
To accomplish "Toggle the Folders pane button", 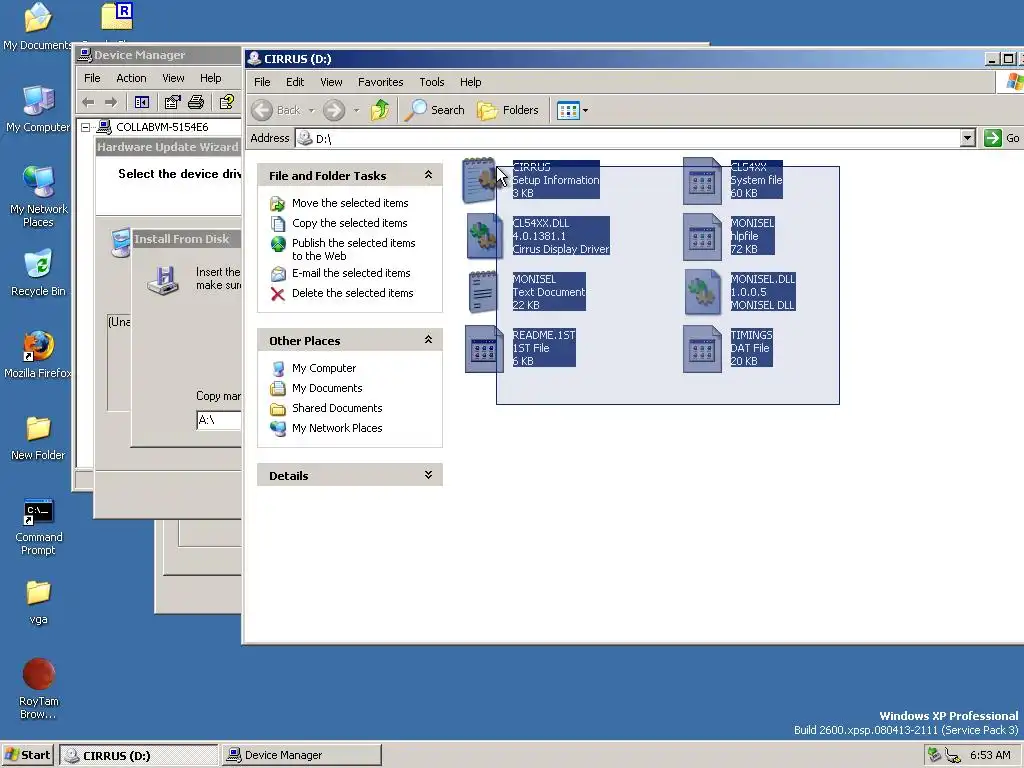I will tap(508, 110).
